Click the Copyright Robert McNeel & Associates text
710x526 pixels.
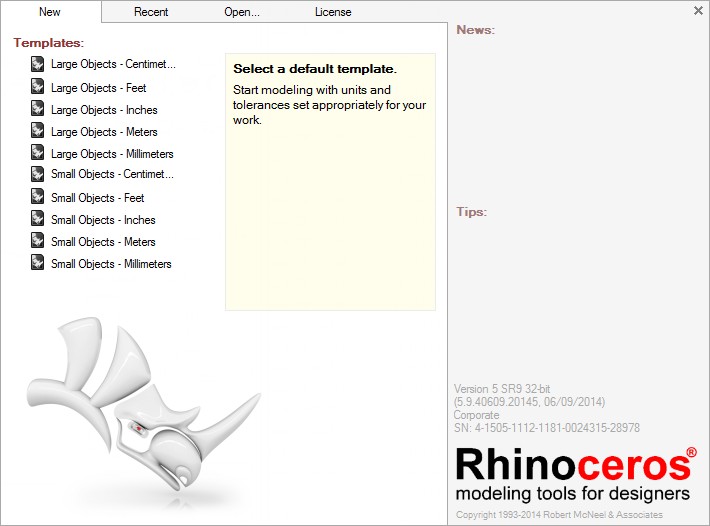click(559, 515)
